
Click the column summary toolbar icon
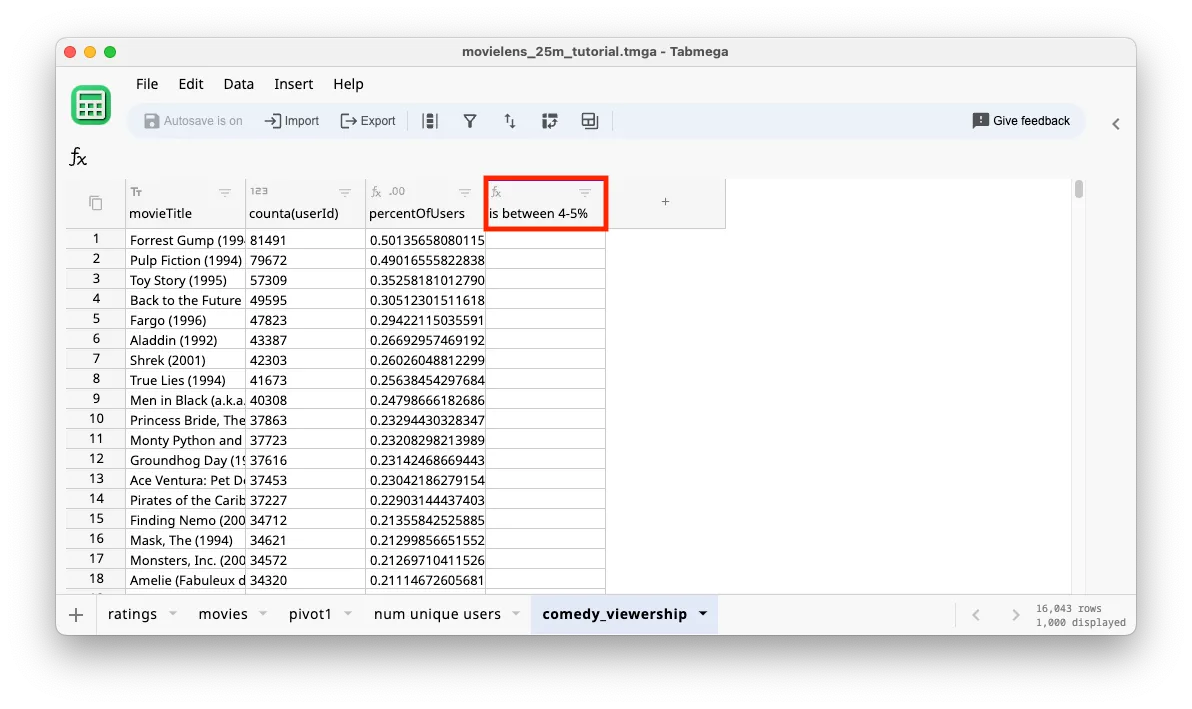pyautogui.click(x=431, y=120)
